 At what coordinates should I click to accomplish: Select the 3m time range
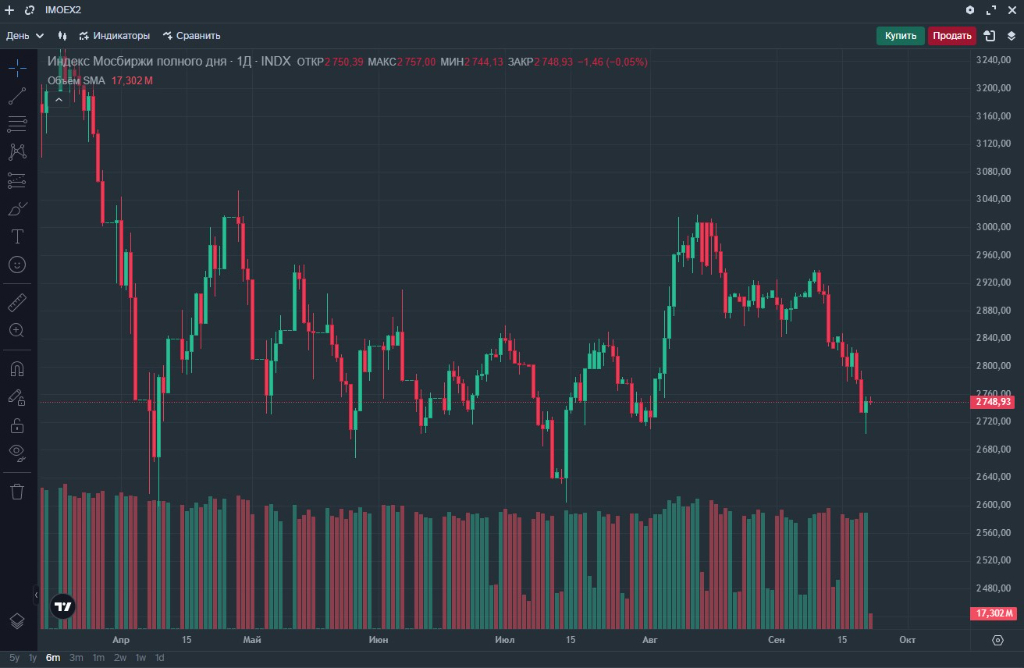click(76, 658)
